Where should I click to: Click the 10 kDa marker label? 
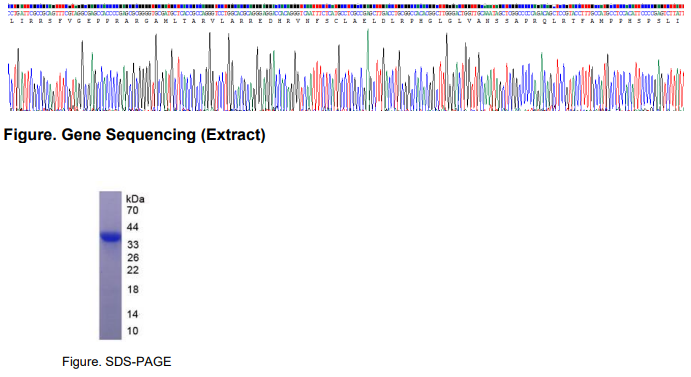(133, 331)
